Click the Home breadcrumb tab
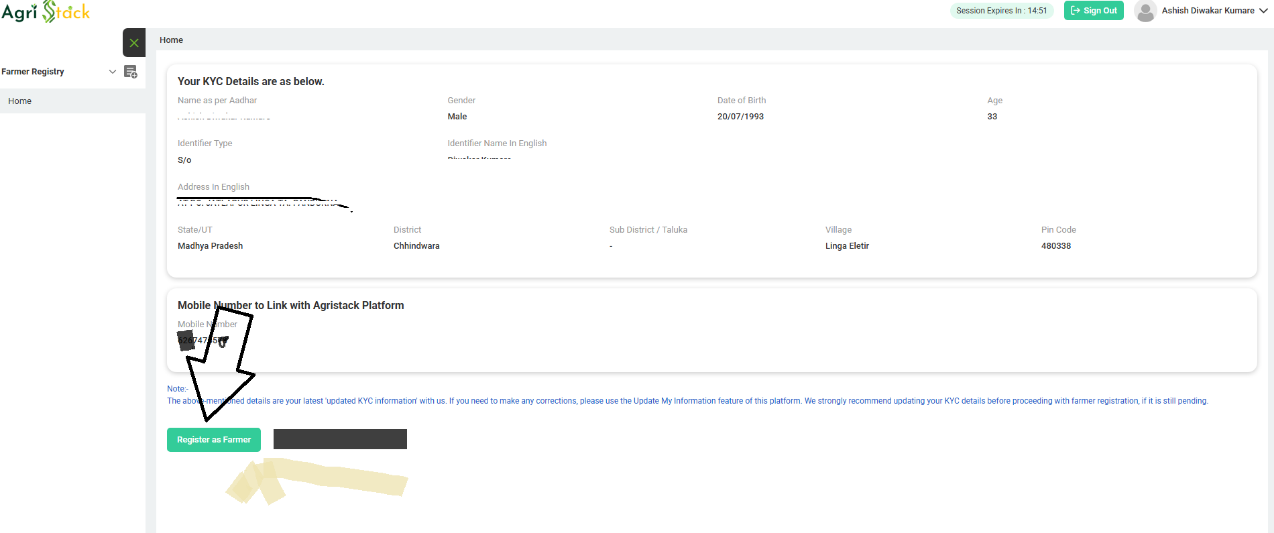 click(x=171, y=40)
